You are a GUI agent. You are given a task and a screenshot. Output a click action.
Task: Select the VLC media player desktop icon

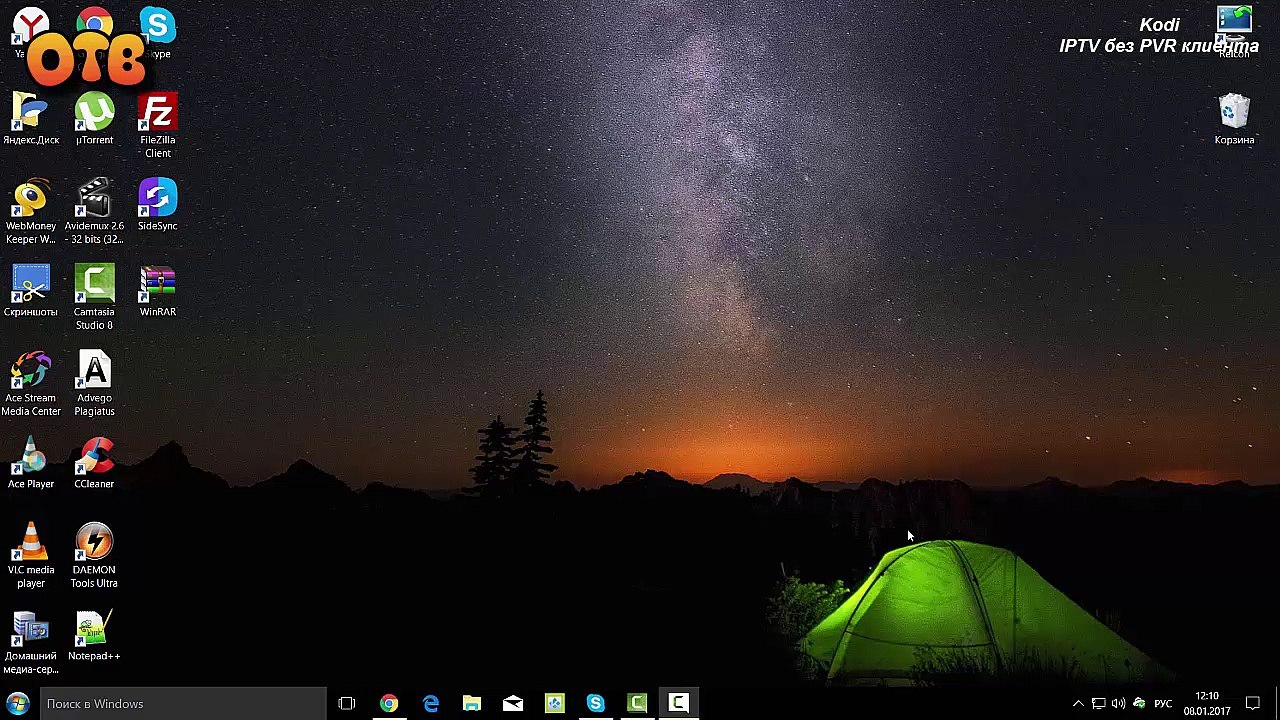tap(31, 556)
